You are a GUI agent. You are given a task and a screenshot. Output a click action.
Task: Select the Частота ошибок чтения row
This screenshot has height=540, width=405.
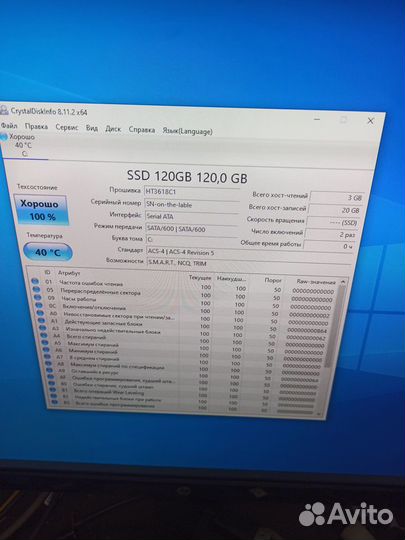184,286
